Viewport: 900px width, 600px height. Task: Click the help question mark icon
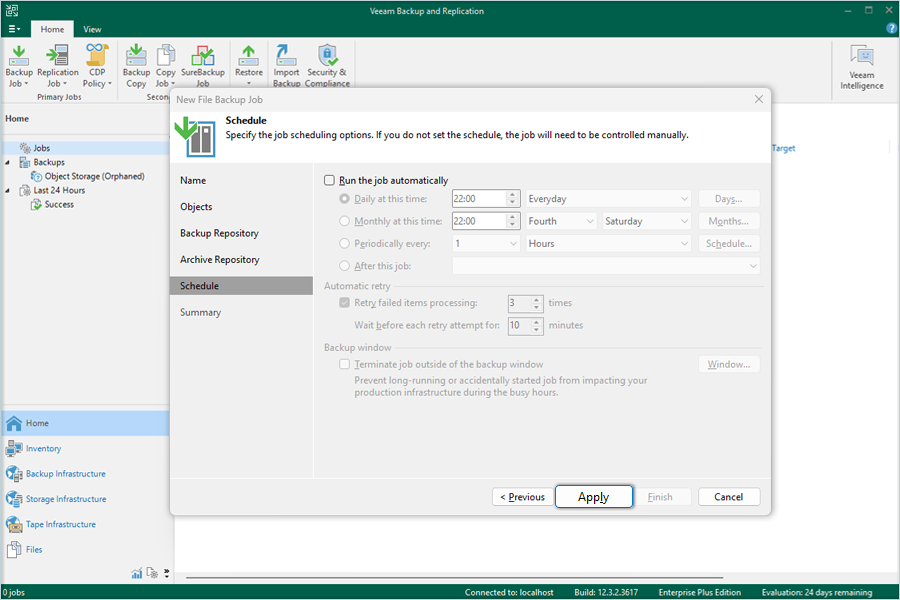click(x=892, y=28)
